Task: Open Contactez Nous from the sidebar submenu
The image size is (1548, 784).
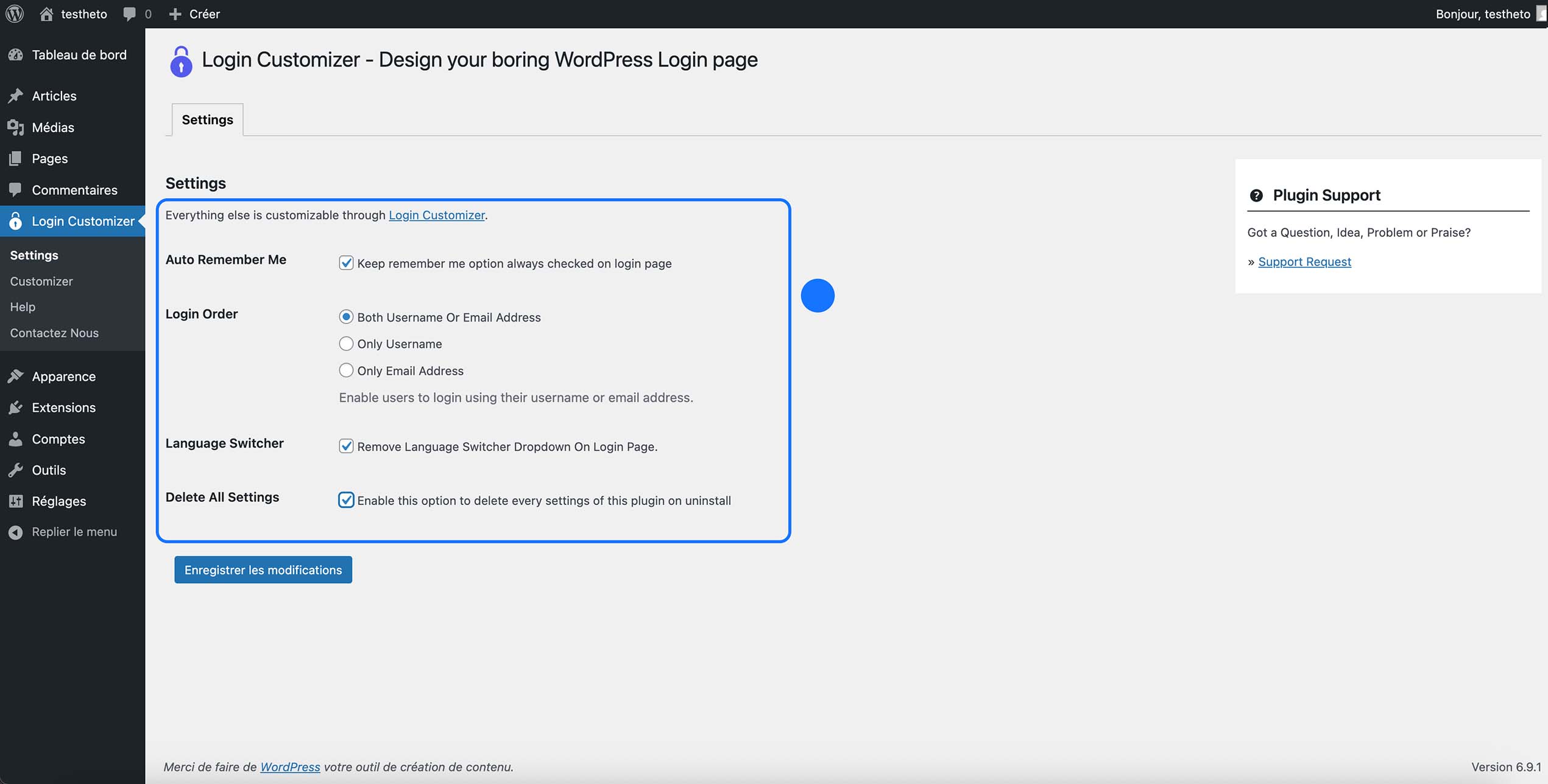Action: (54, 333)
